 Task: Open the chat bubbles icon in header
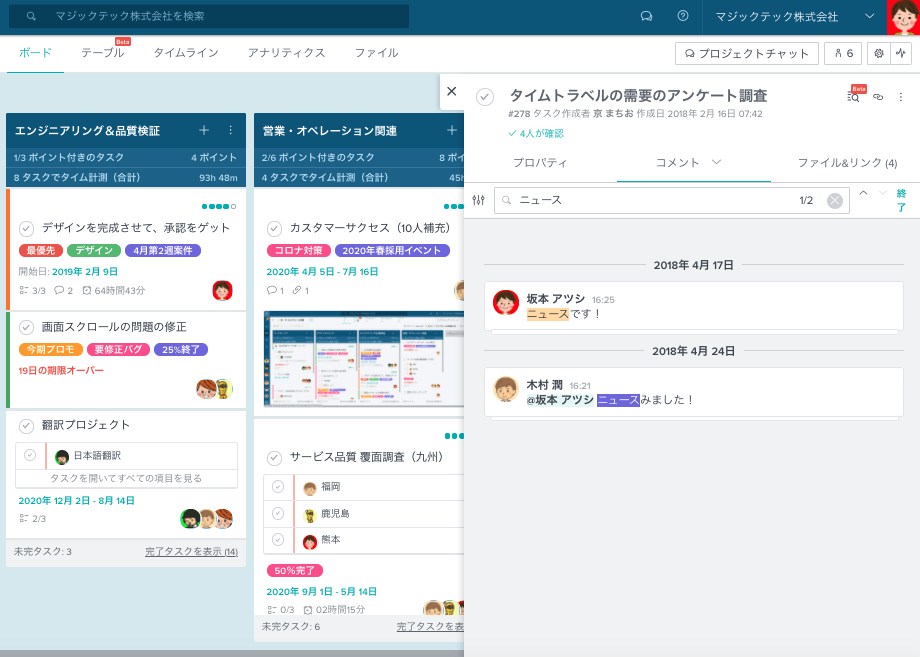647,16
